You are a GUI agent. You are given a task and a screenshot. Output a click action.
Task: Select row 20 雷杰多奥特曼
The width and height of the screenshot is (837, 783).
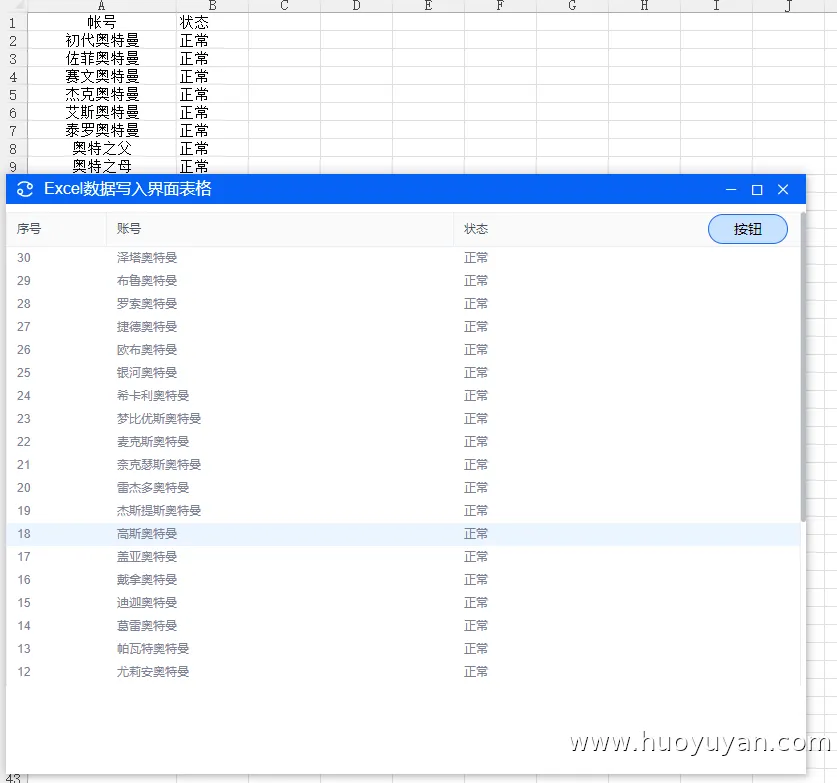pos(403,487)
